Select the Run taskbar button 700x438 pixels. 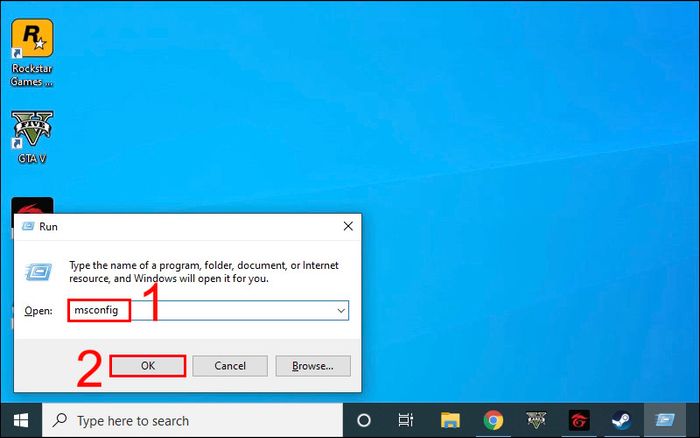[x=665, y=420]
